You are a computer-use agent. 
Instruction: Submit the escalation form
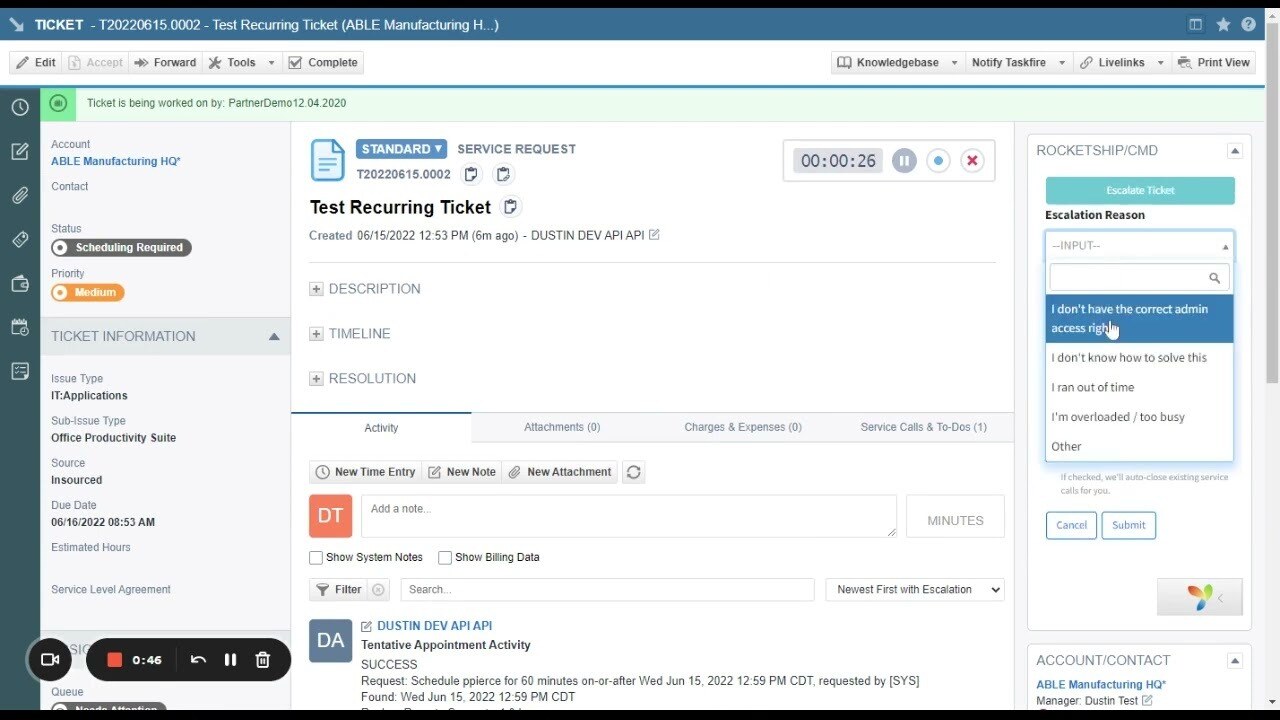click(1129, 526)
